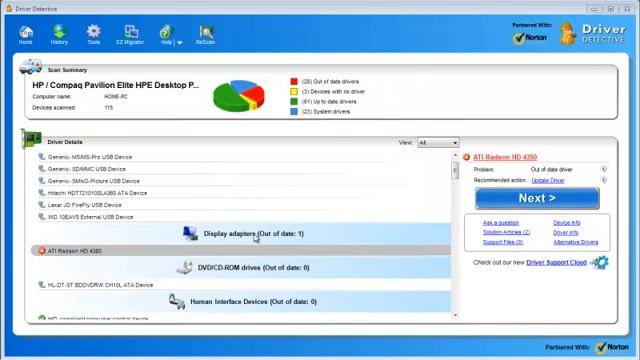Select Generic- SM/xD-Picture USB Device row

point(244,181)
